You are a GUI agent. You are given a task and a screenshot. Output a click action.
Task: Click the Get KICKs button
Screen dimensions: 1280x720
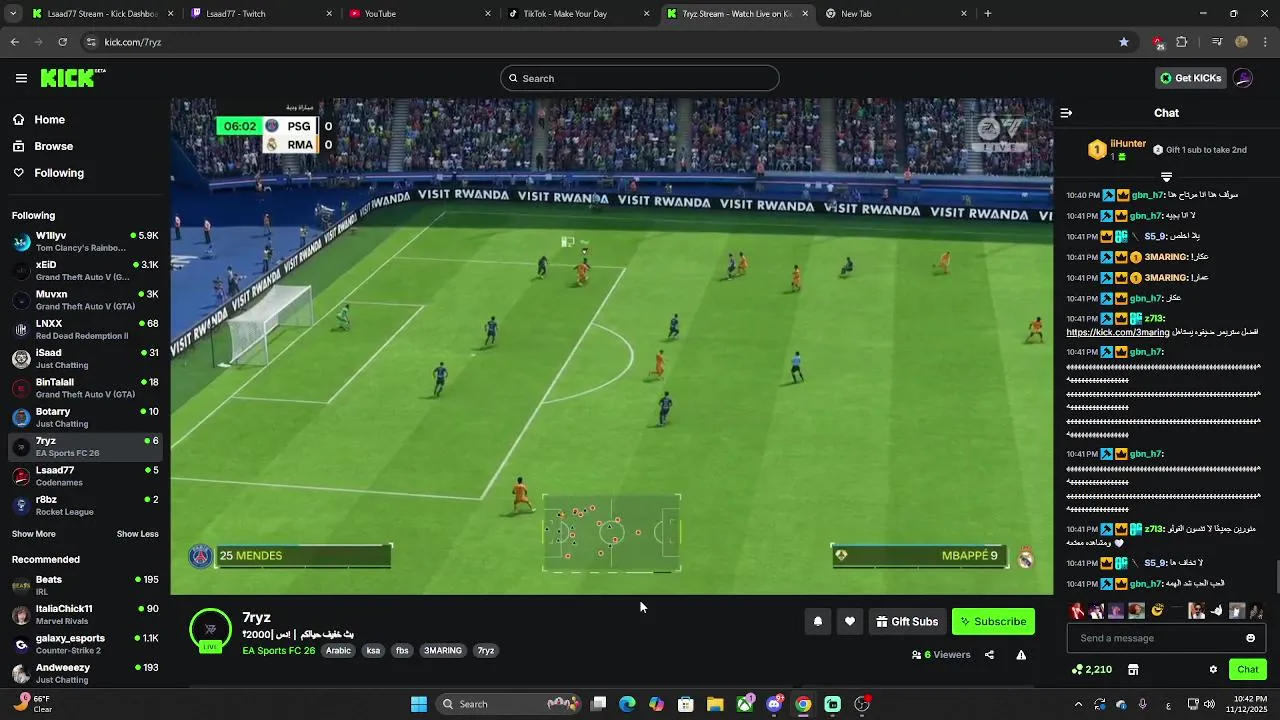(x=1190, y=78)
